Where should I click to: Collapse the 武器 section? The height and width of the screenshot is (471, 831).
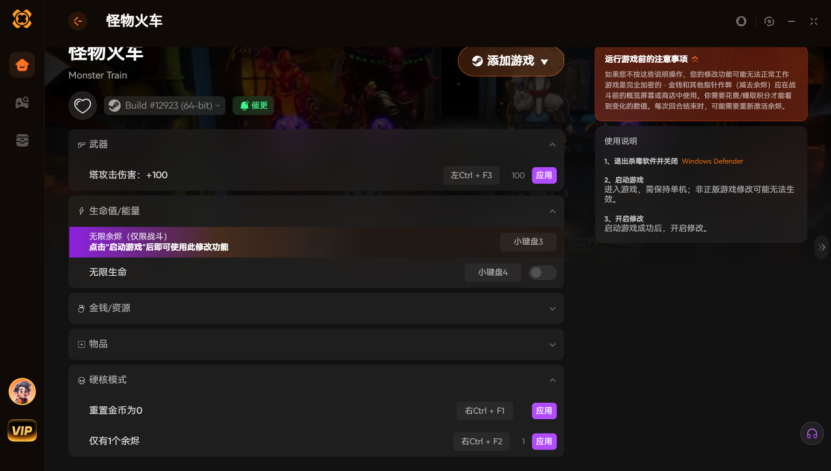point(552,145)
